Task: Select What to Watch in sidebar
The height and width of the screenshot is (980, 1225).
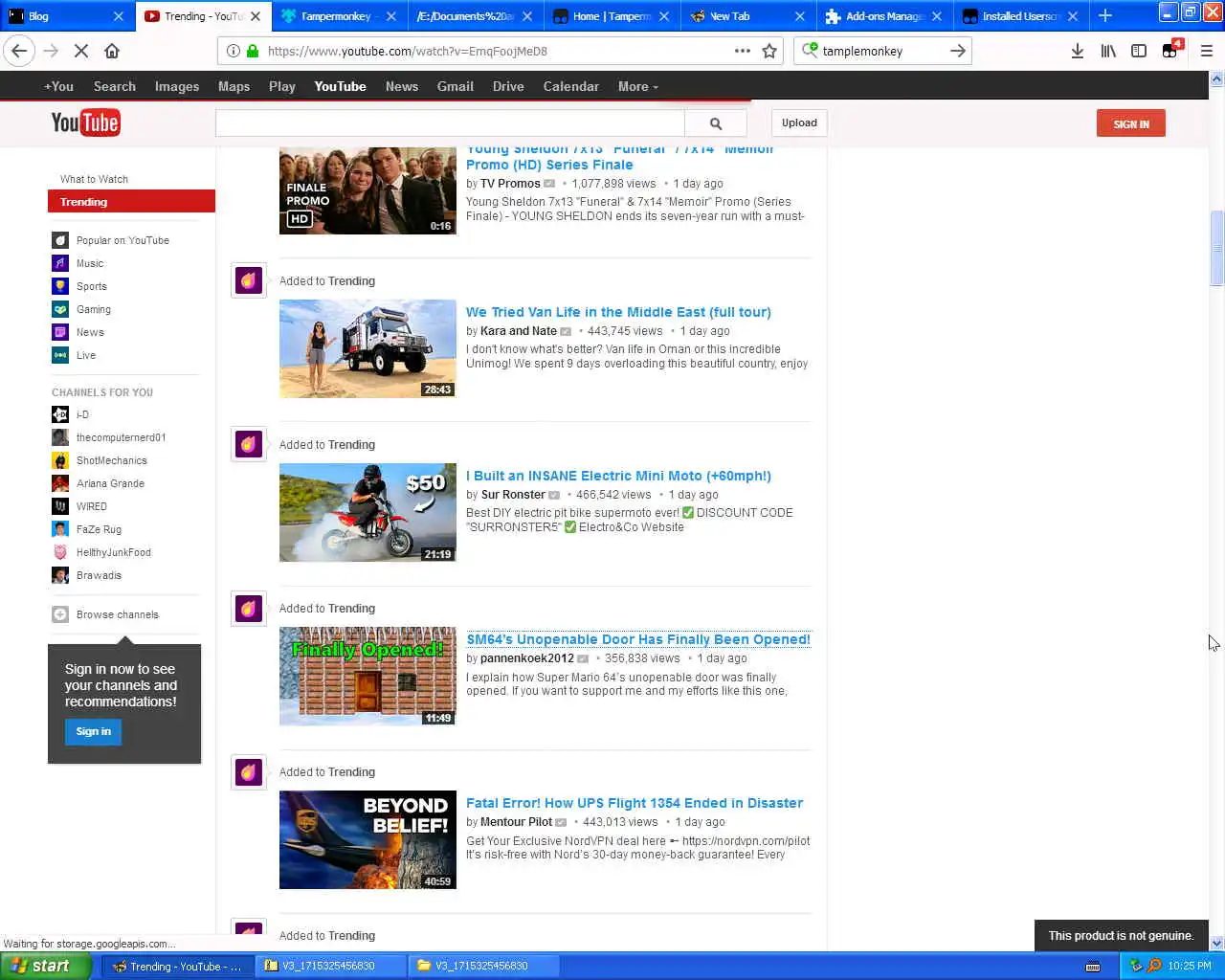Action: click(x=94, y=179)
